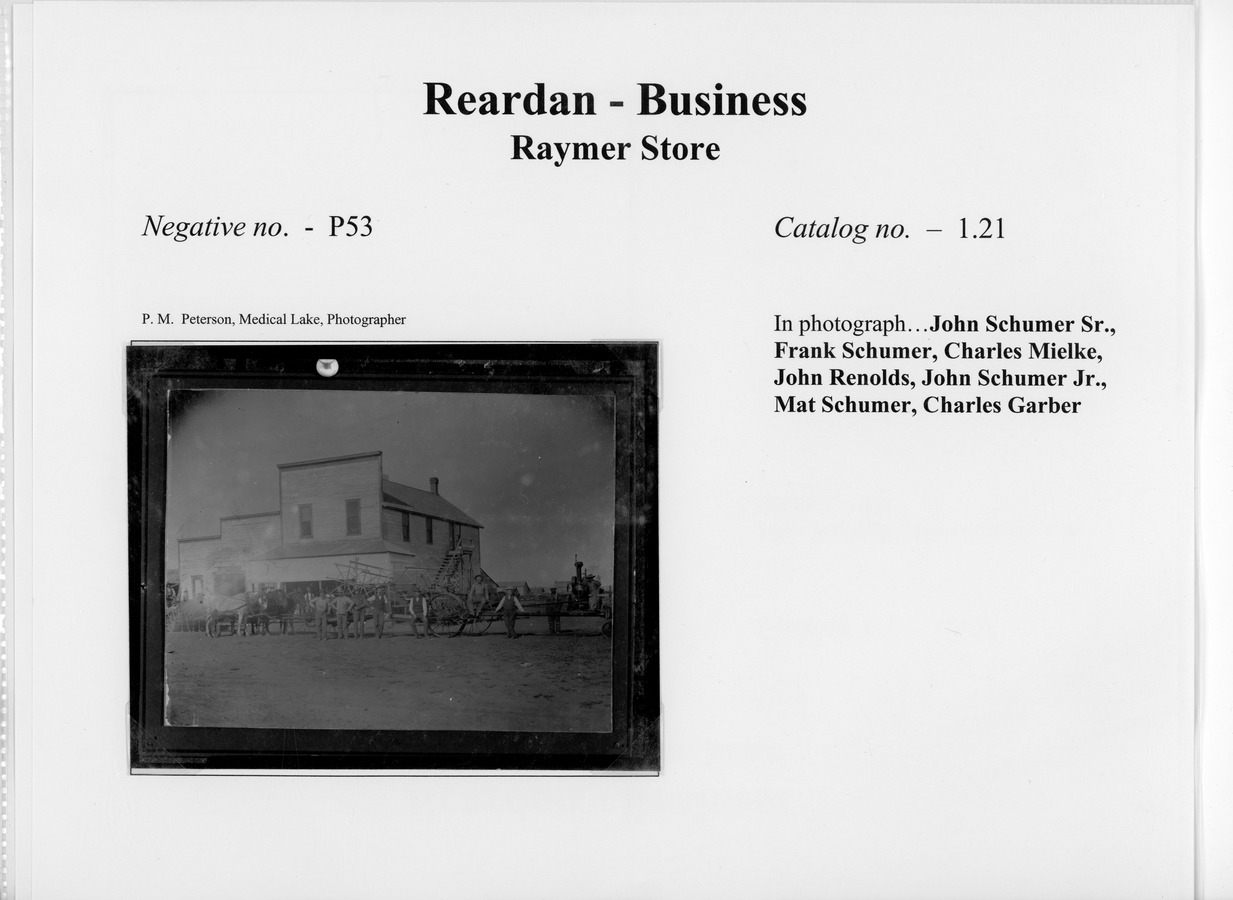Select the negative number value P53

coord(350,227)
